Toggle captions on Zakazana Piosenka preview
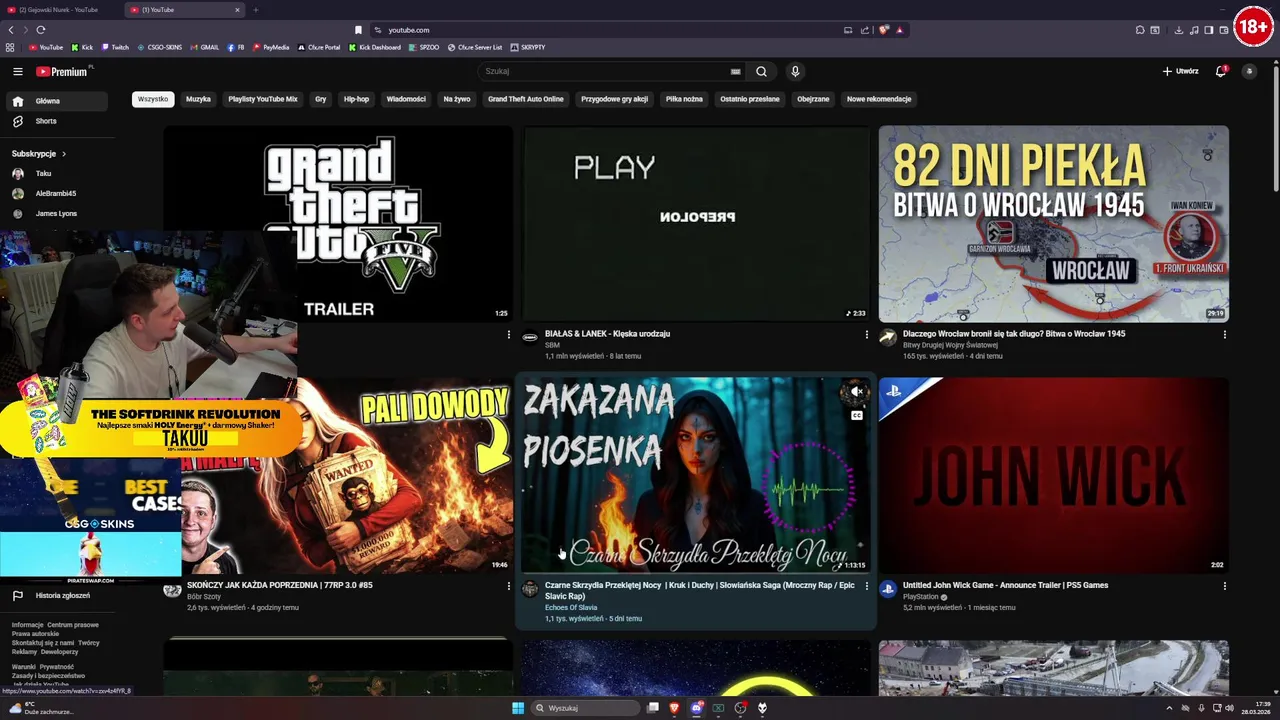The width and height of the screenshot is (1280, 720). click(x=857, y=415)
